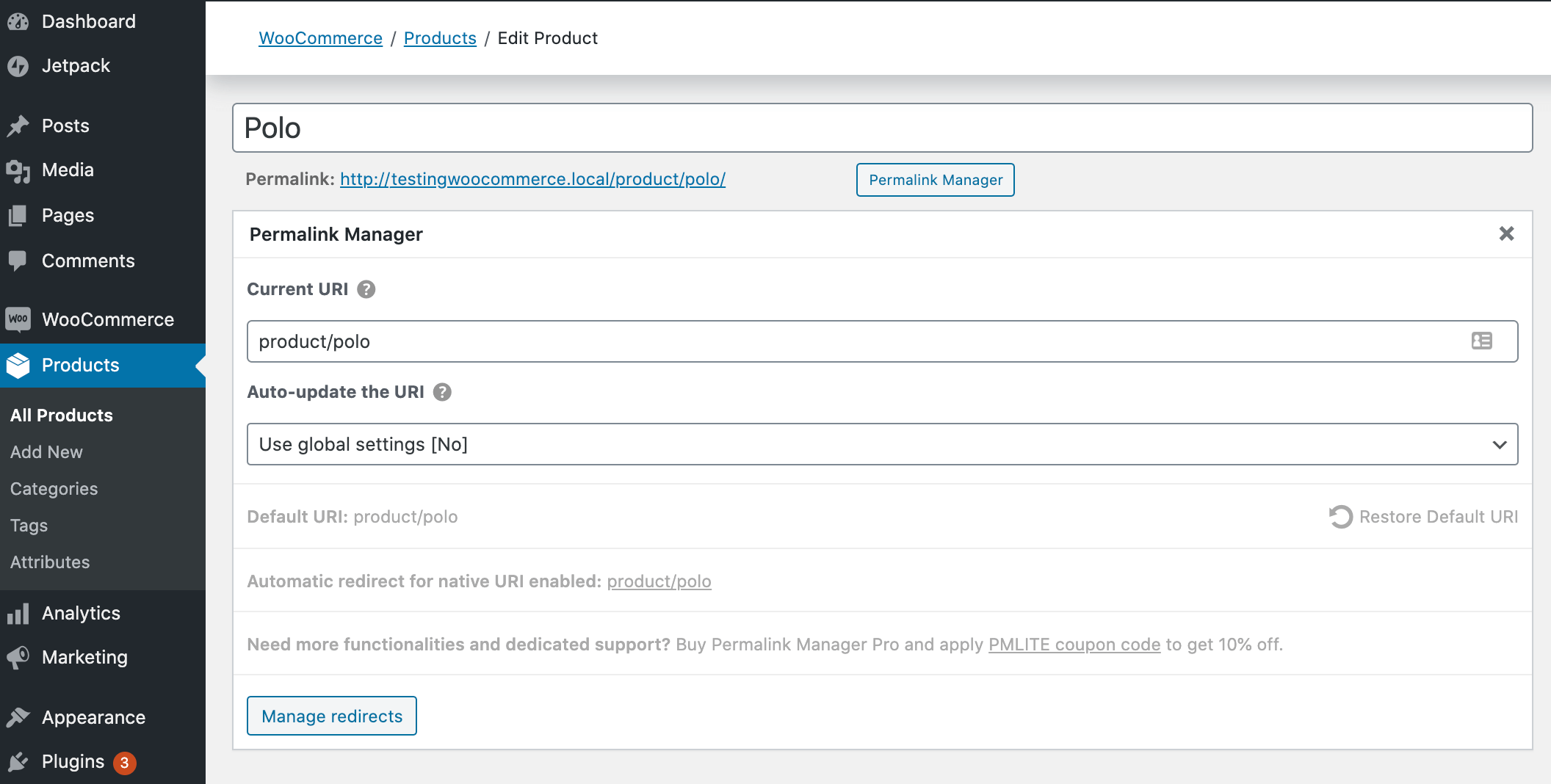Click the WooCommerce woo logo icon

tap(18, 319)
